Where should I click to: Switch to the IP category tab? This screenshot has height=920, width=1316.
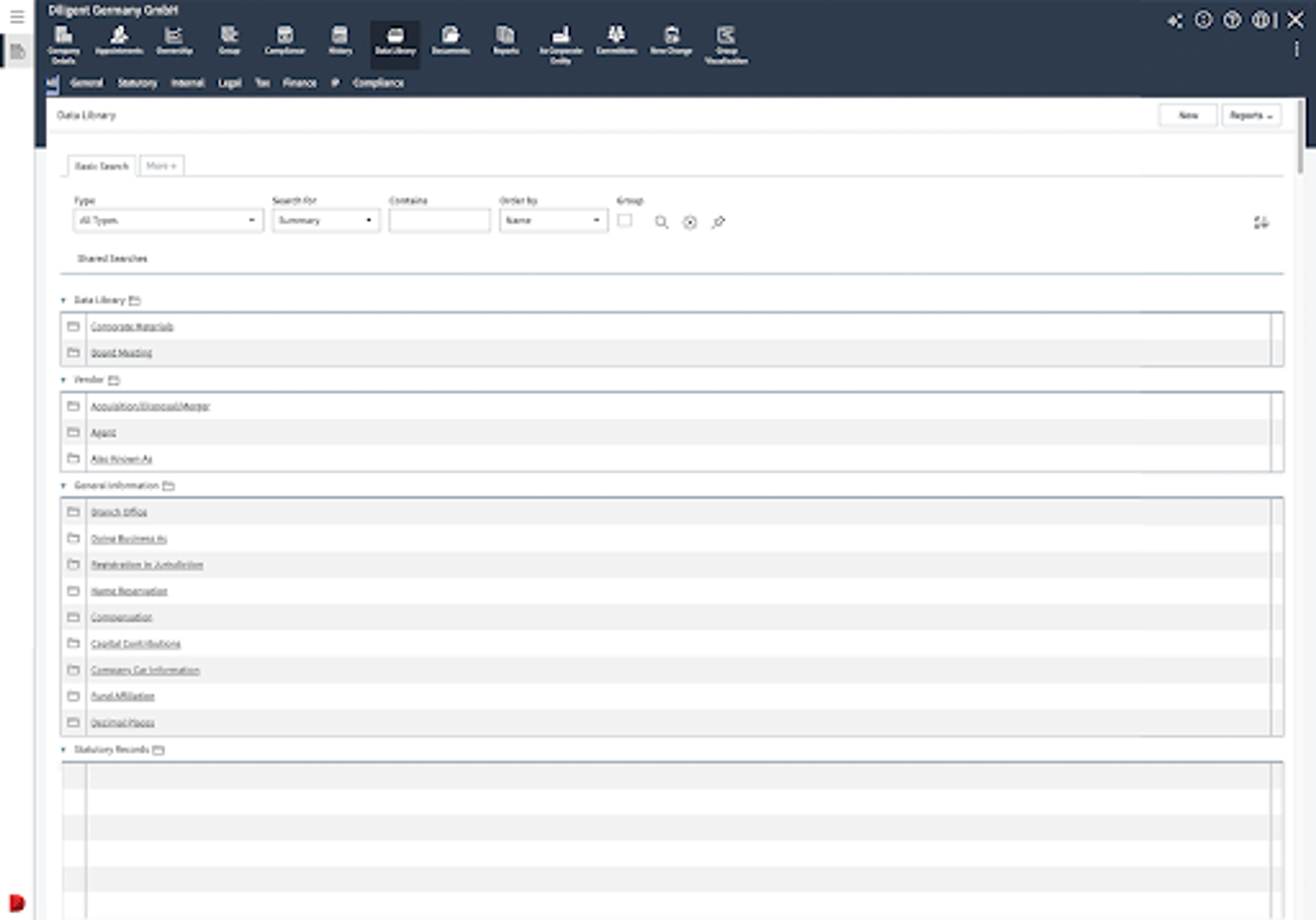335,83
